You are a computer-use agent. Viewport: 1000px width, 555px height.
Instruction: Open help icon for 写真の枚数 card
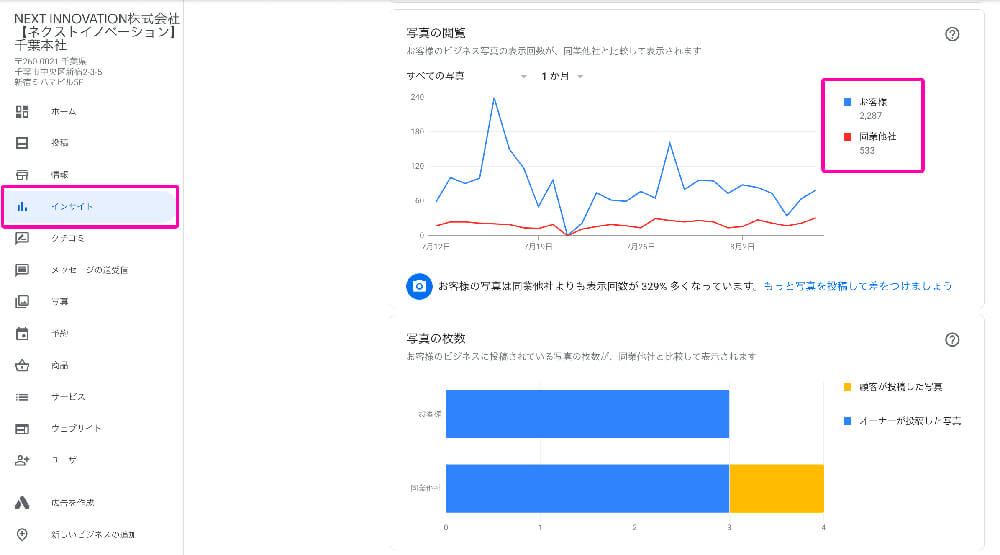coord(952,340)
